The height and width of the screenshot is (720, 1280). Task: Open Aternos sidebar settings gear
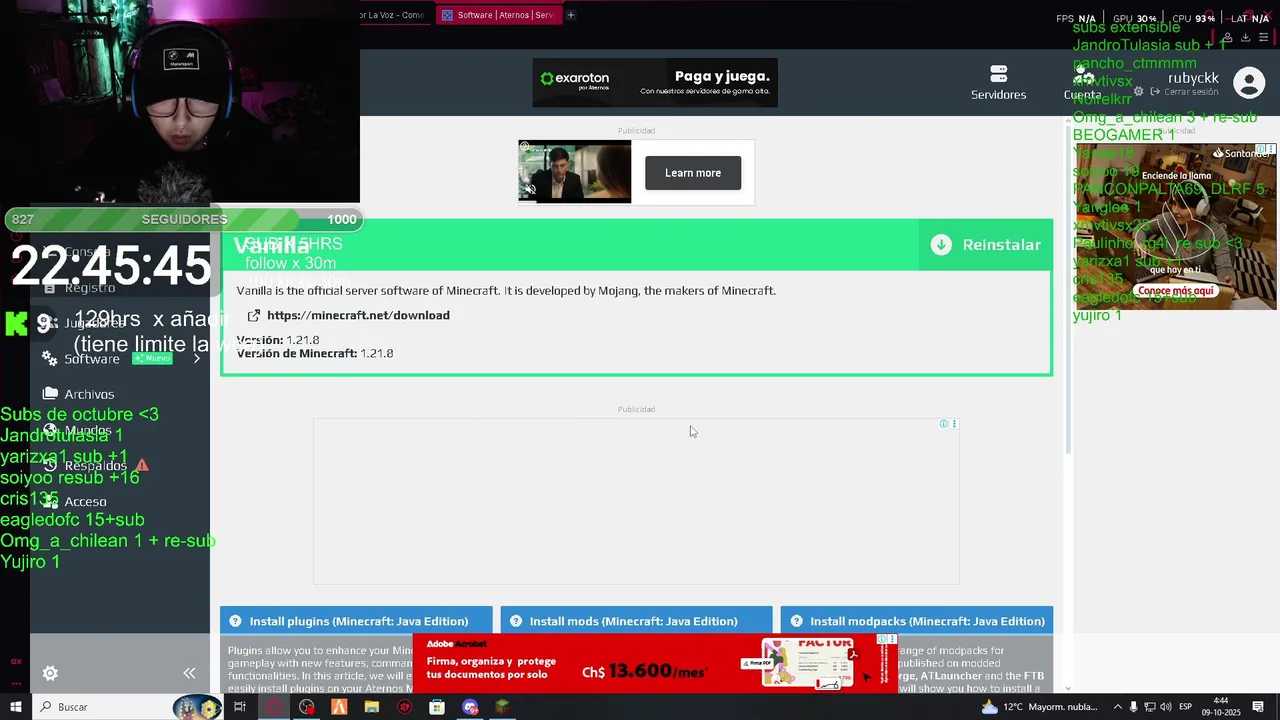click(50, 674)
